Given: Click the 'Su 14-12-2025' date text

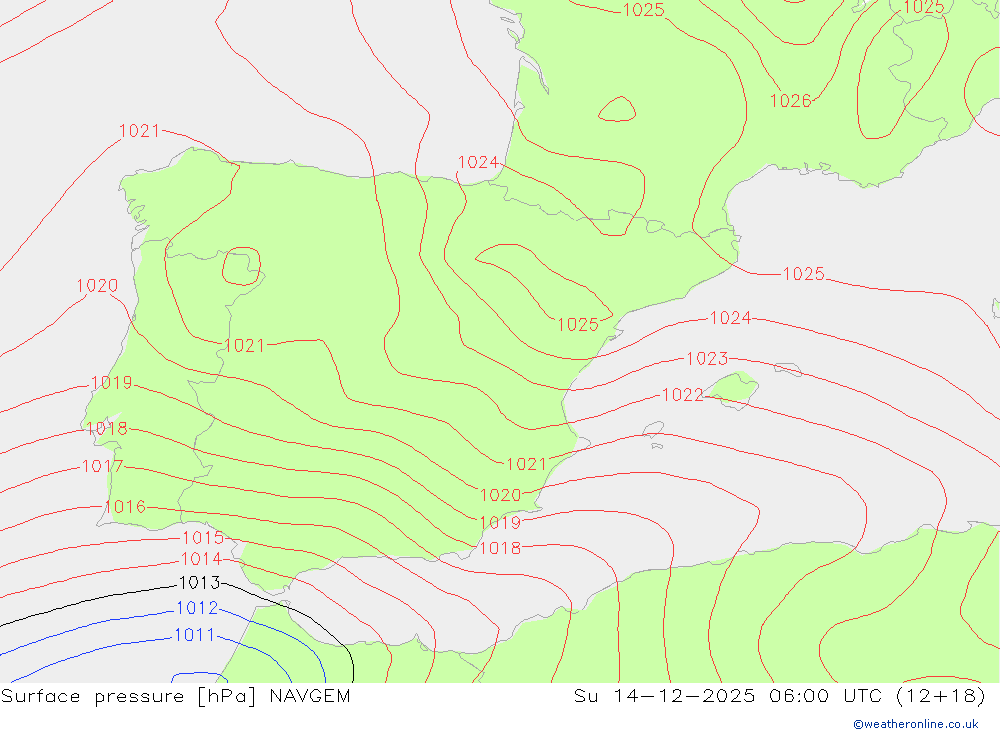Looking at the screenshot, I should tap(664, 696).
